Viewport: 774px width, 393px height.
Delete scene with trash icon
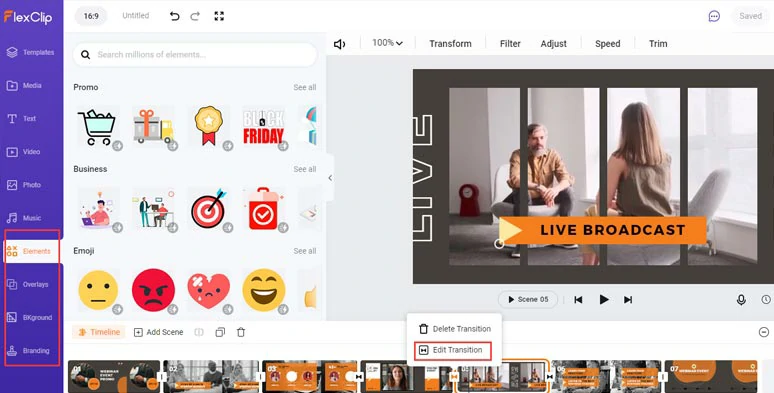(x=241, y=332)
